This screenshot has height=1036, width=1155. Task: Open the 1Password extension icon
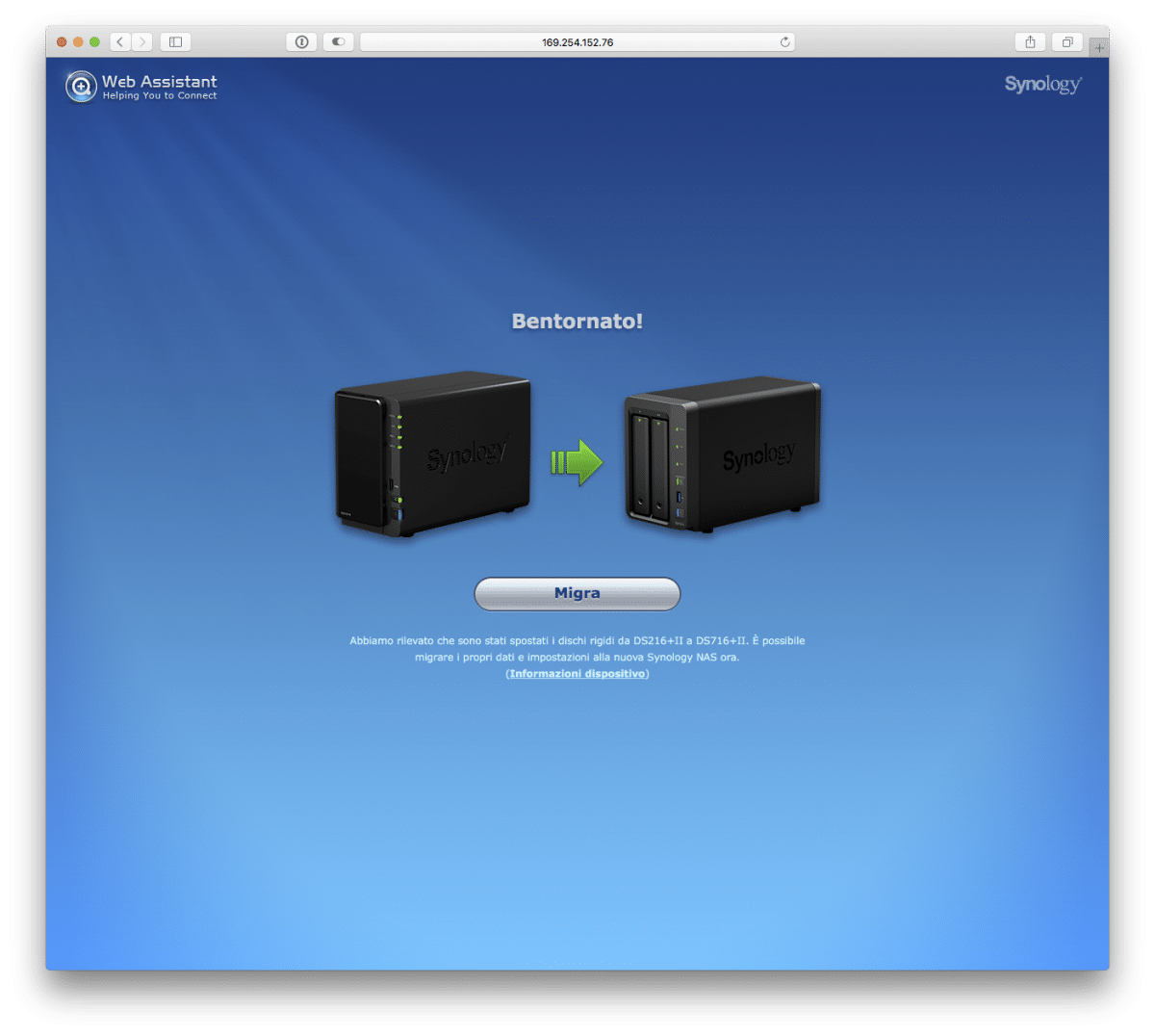302,42
